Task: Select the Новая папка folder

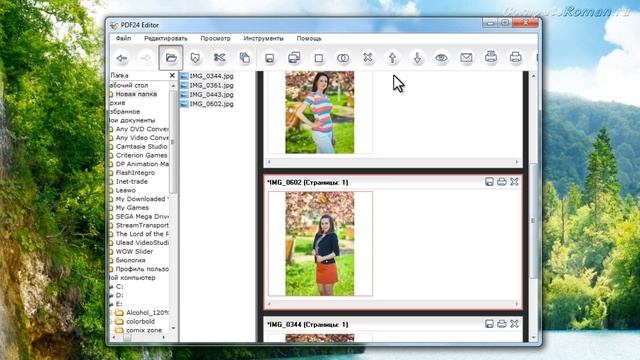Action: pos(136,94)
